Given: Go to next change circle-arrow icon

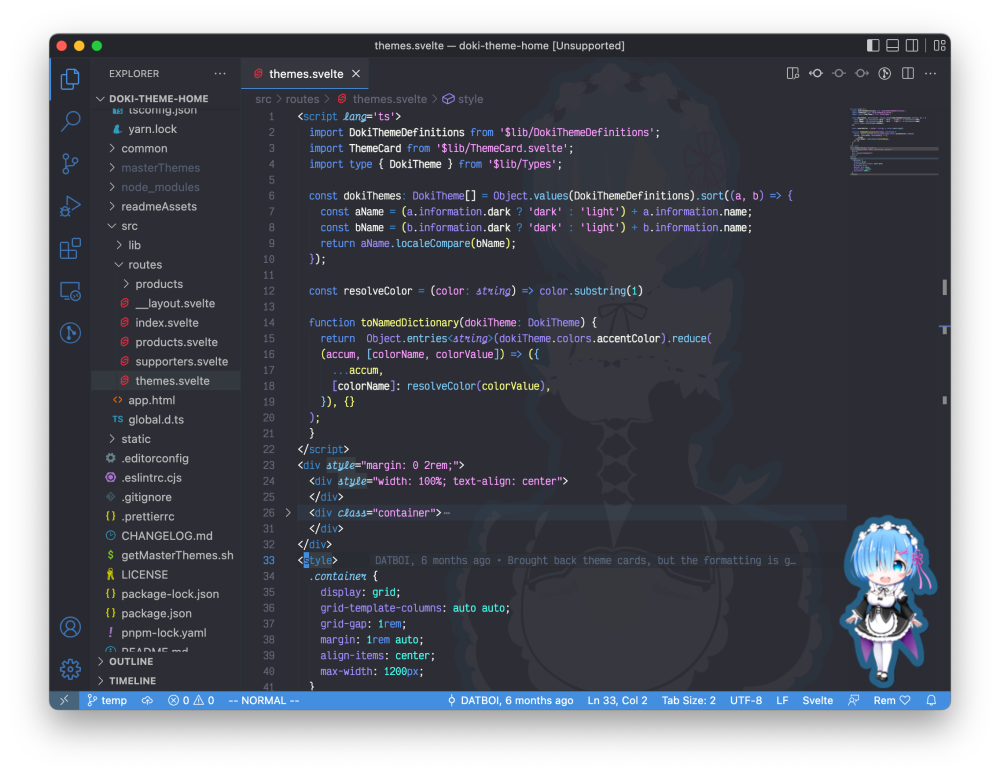Looking at the screenshot, I should (x=862, y=73).
